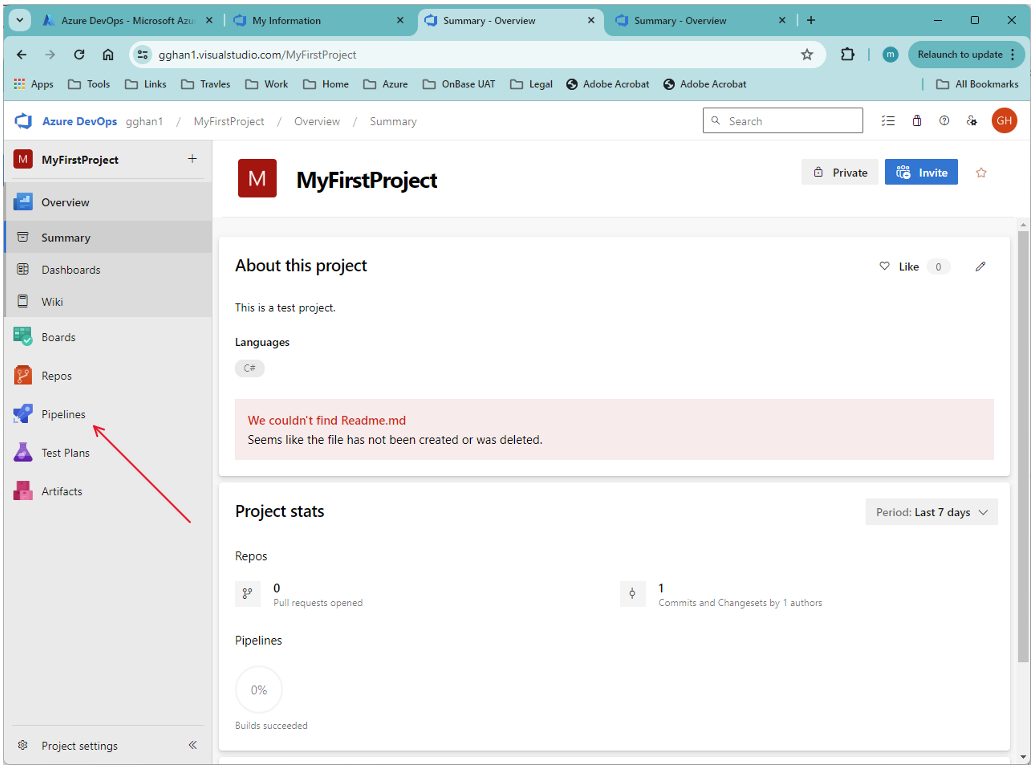This screenshot has width=1032, height=774.
Task: Open the user settings icon in header
Action: [971, 121]
